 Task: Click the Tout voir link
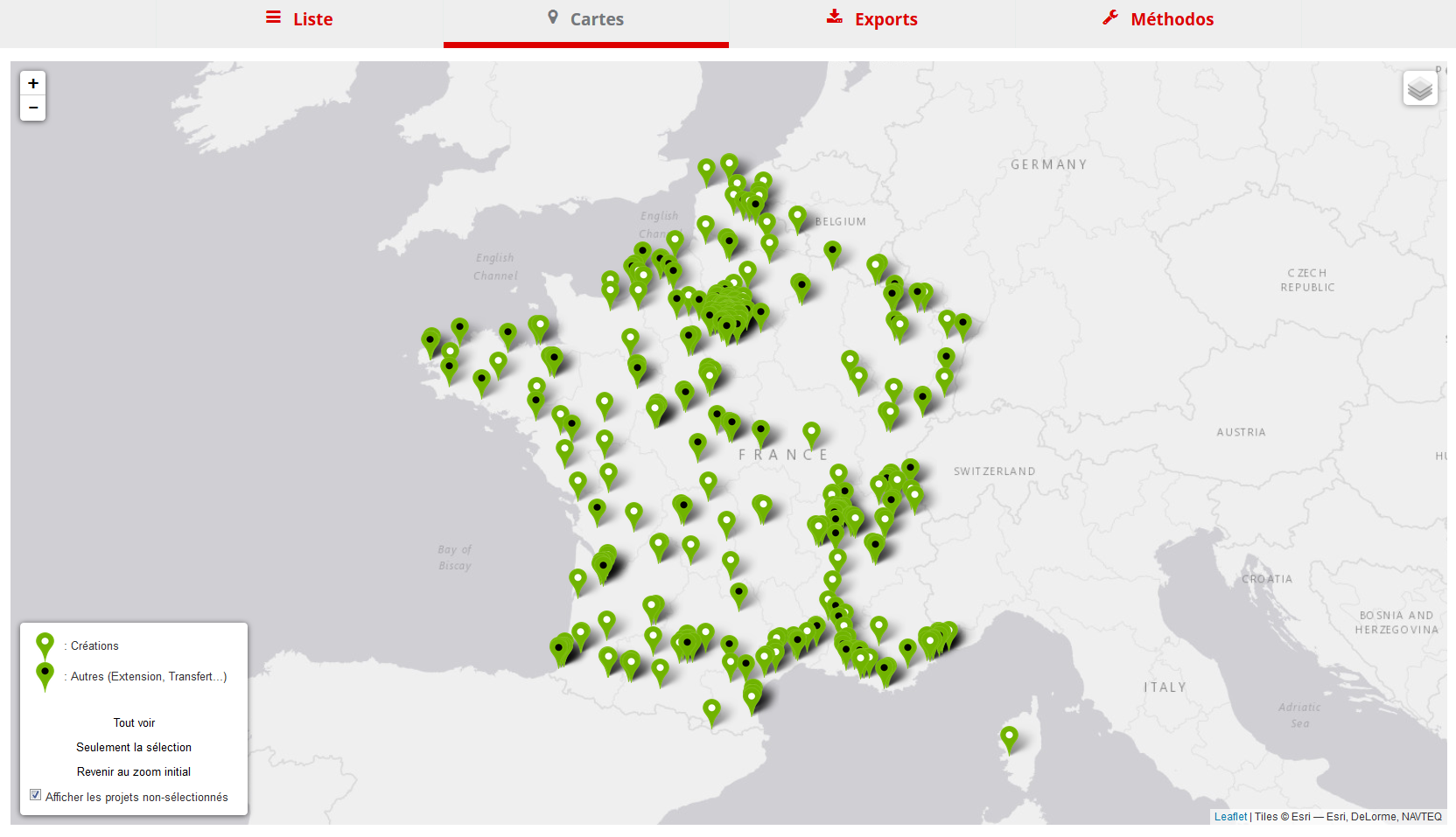click(x=134, y=722)
